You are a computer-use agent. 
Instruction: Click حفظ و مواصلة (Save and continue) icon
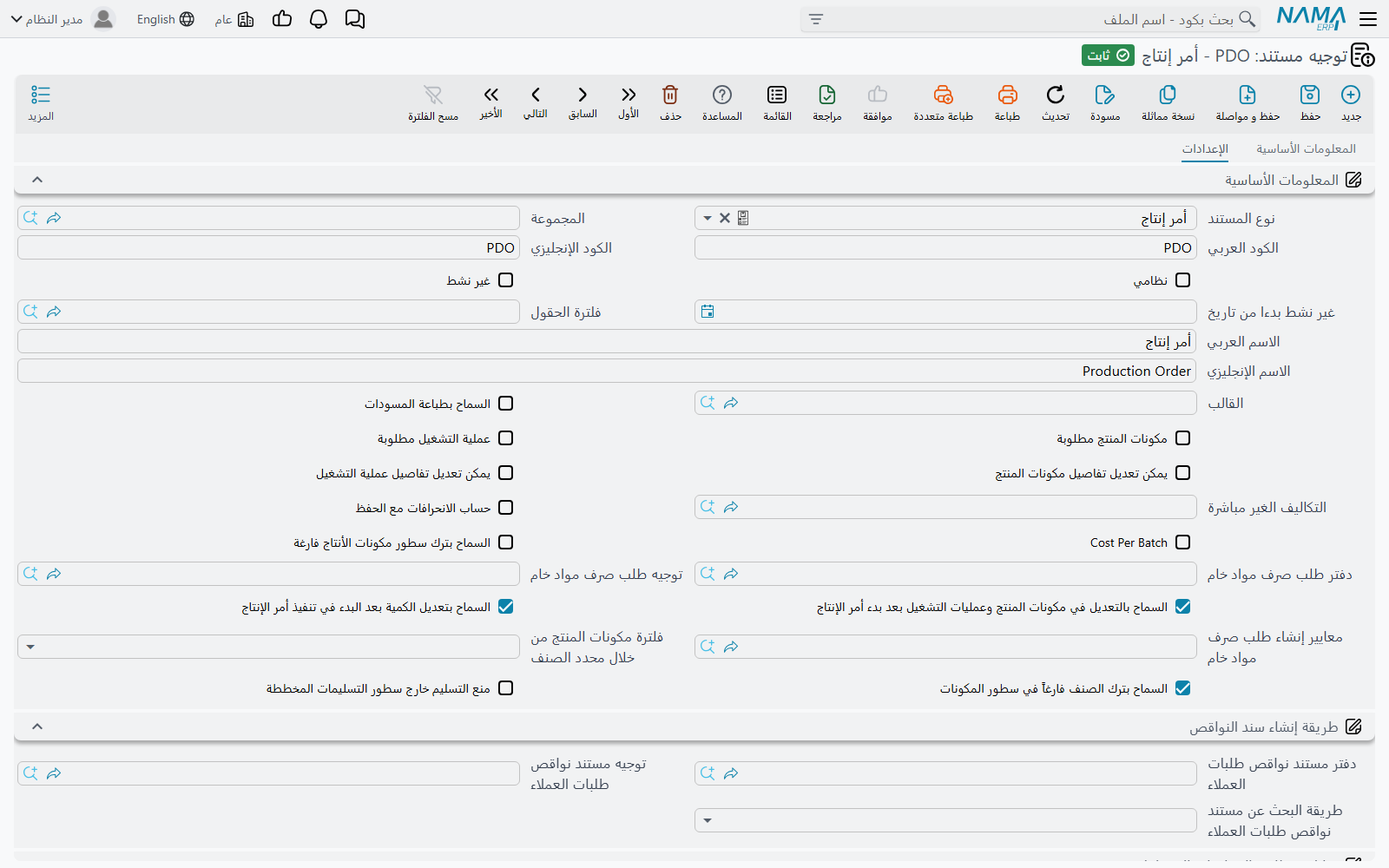tap(1247, 95)
